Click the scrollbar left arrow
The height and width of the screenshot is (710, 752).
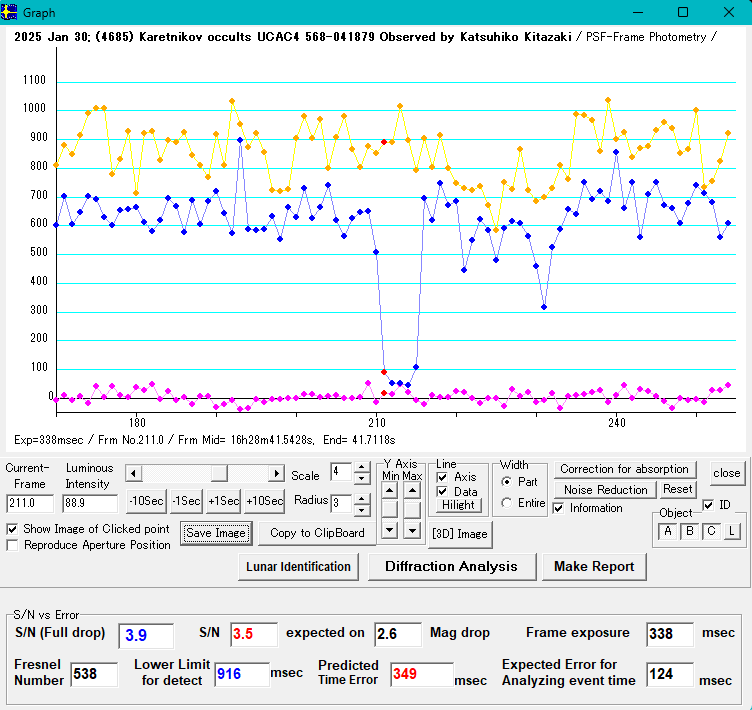pyautogui.click(x=133, y=473)
